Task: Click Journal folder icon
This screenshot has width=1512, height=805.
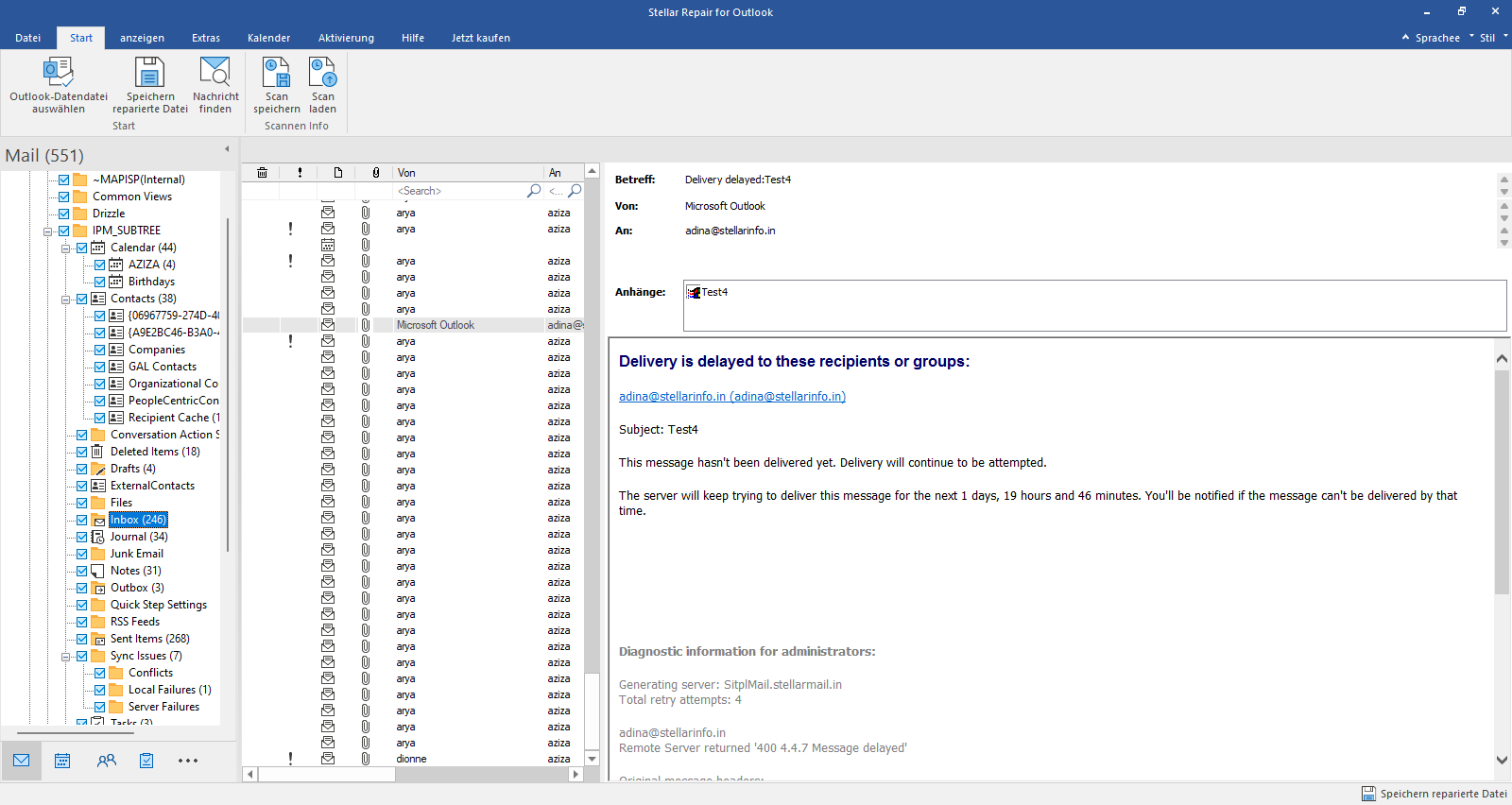Action: coord(97,537)
